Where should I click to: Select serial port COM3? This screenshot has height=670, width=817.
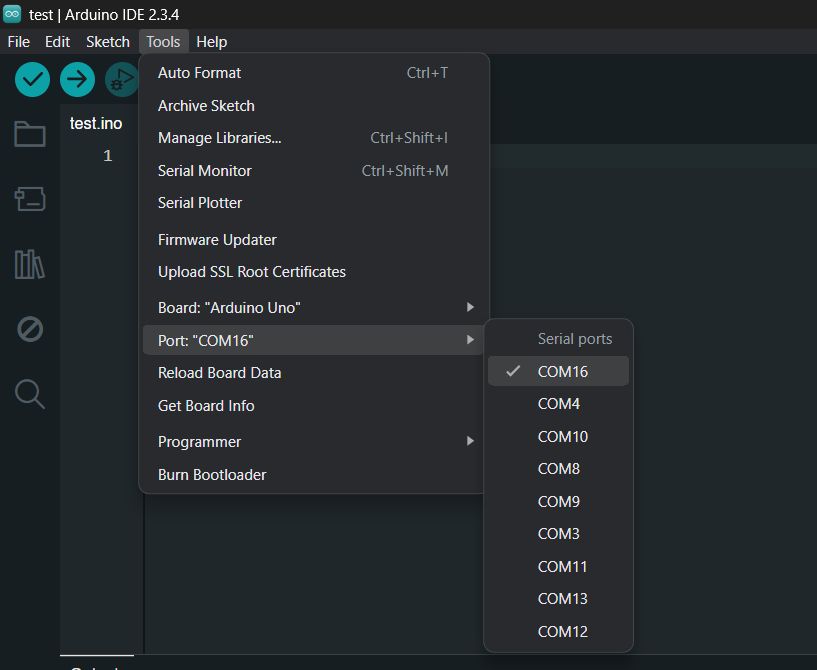point(558,534)
